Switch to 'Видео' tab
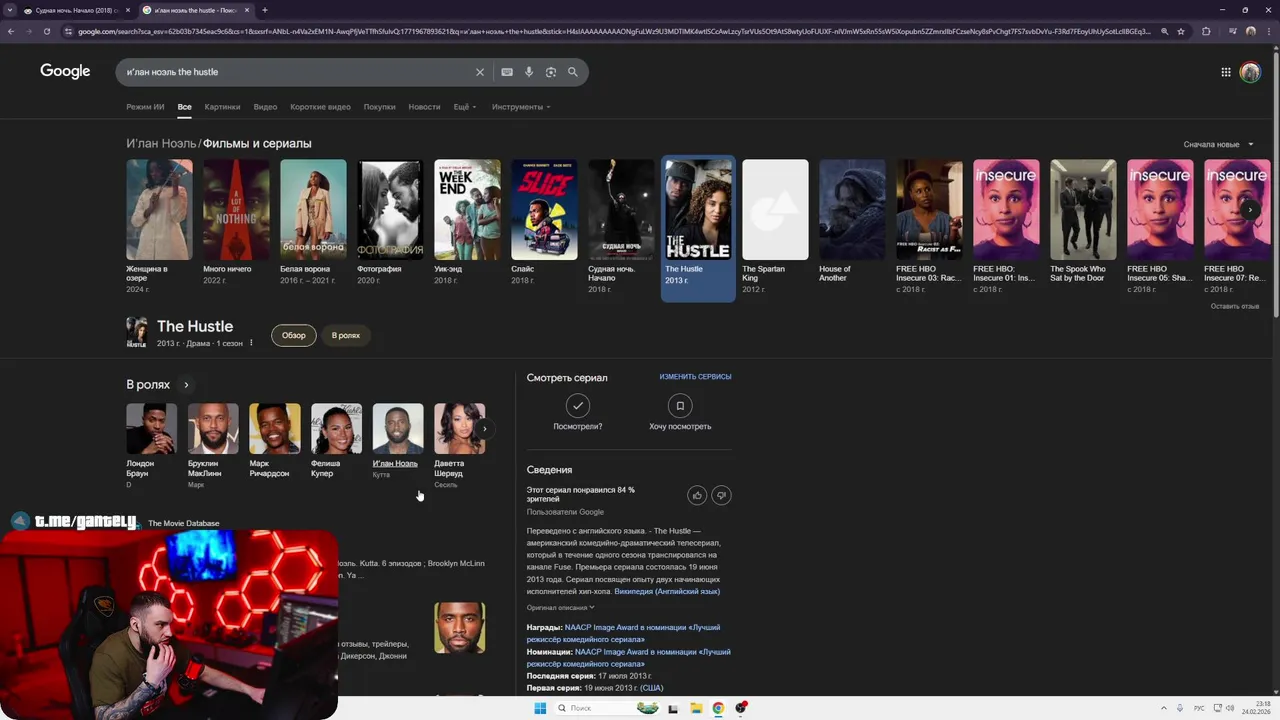The height and width of the screenshot is (720, 1280). 265,107
